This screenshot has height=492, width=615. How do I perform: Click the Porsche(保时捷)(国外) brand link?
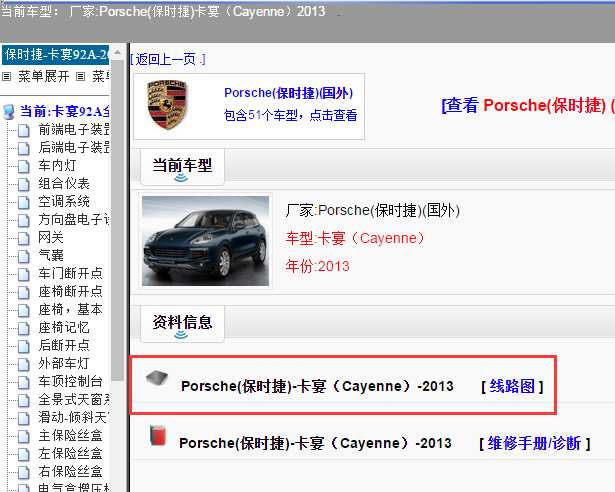[289, 93]
